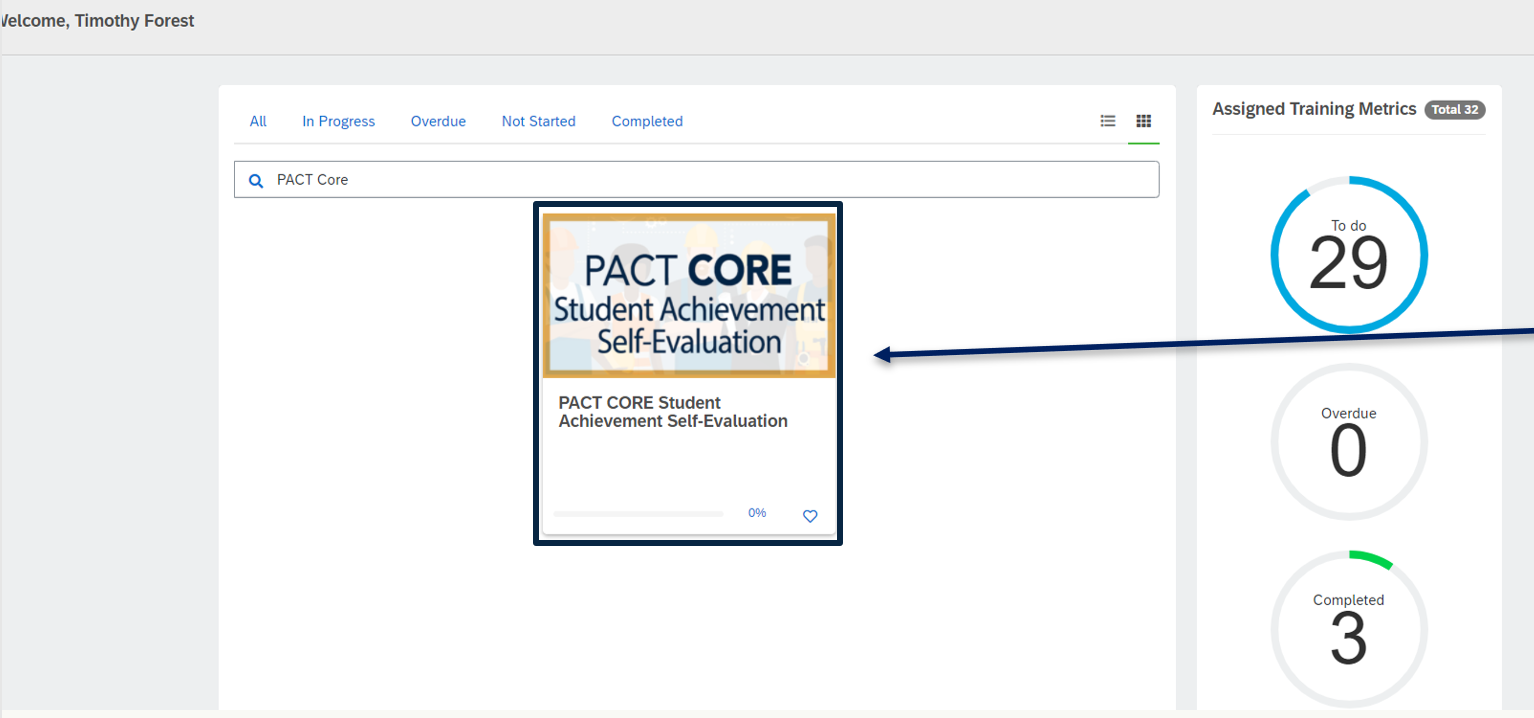Focus the search field containing PACT Core

tap(700, 180)
